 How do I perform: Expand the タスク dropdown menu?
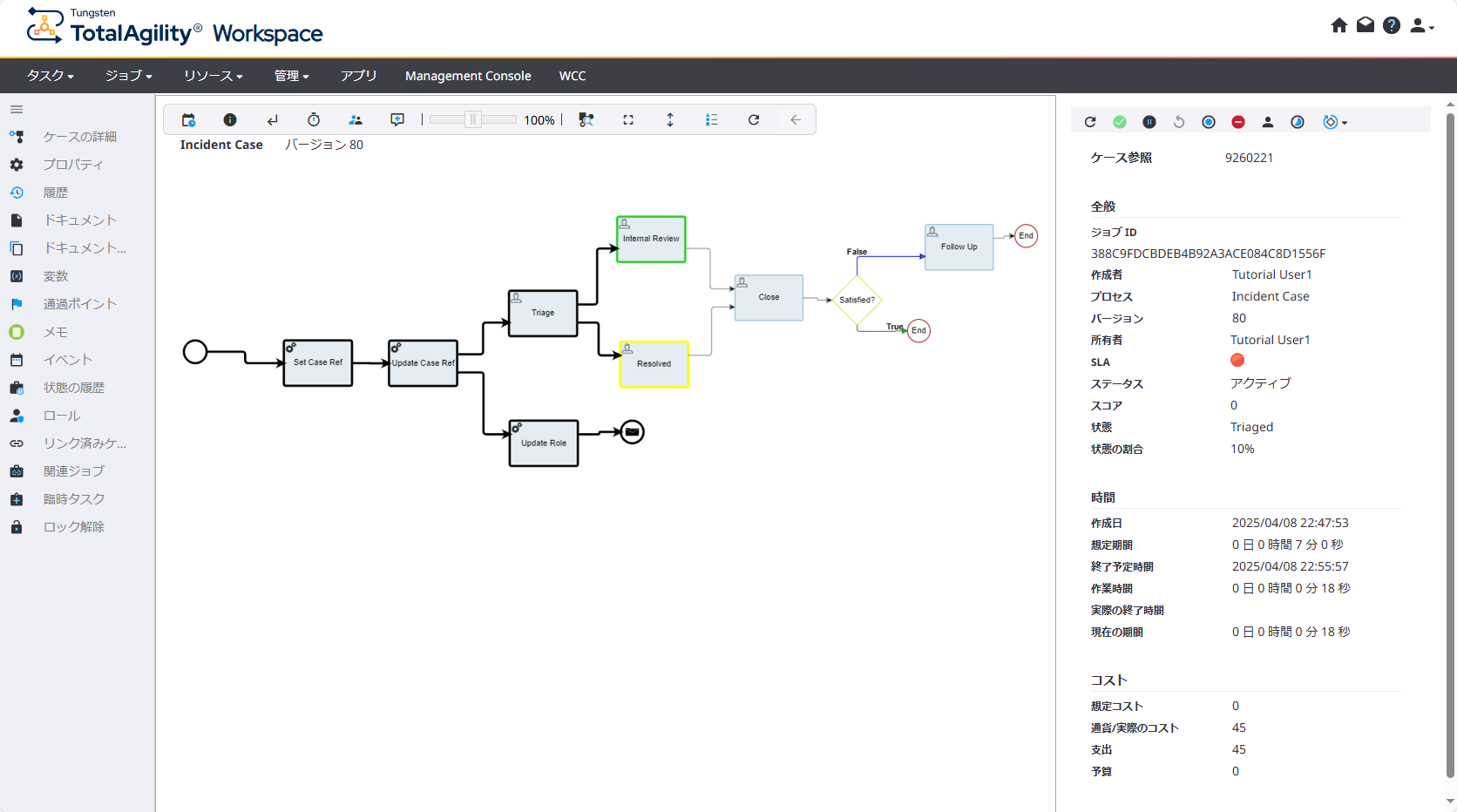pos(50,76)
